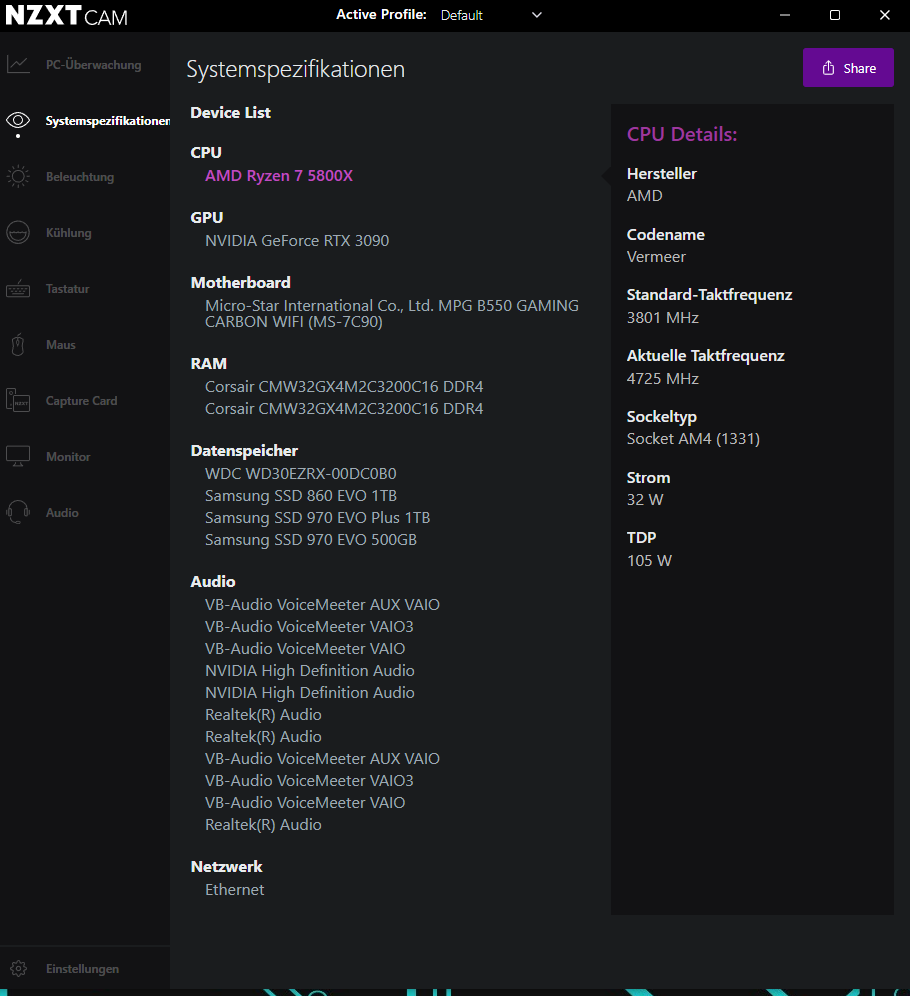
Task: Click the Default profile chevron arrow
Action: (x=537, y=15)
